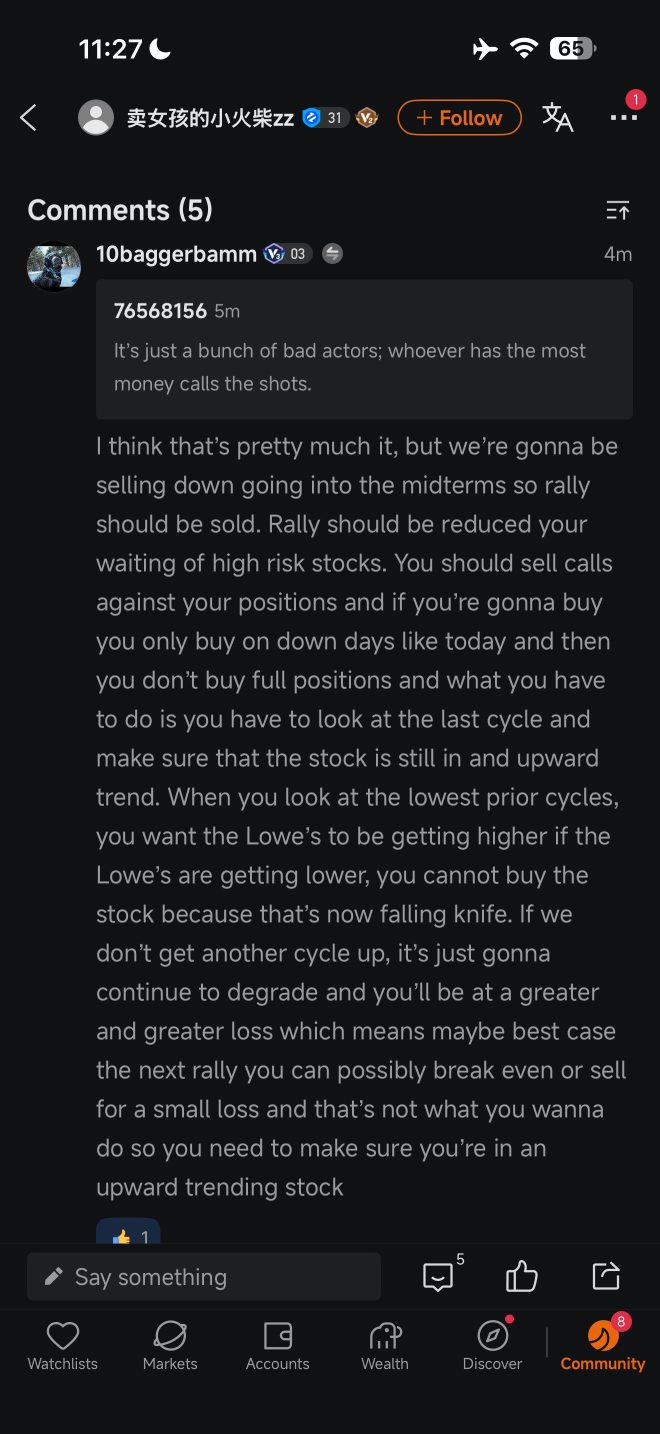Toggle thumbs-up reaction under the comment
Viewport: 660px width, 1434px height.
[128, 1234]
